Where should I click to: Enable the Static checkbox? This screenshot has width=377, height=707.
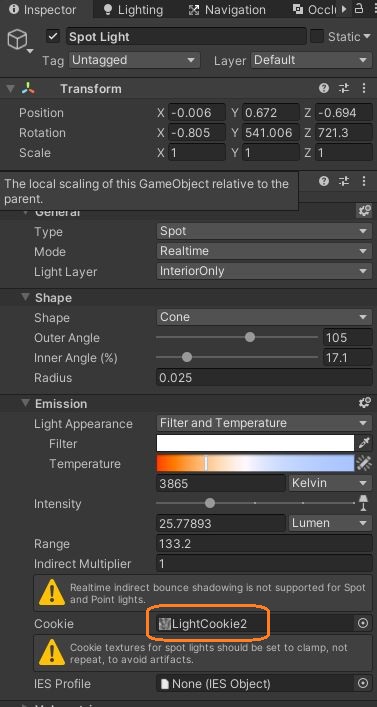click(317, 37)
